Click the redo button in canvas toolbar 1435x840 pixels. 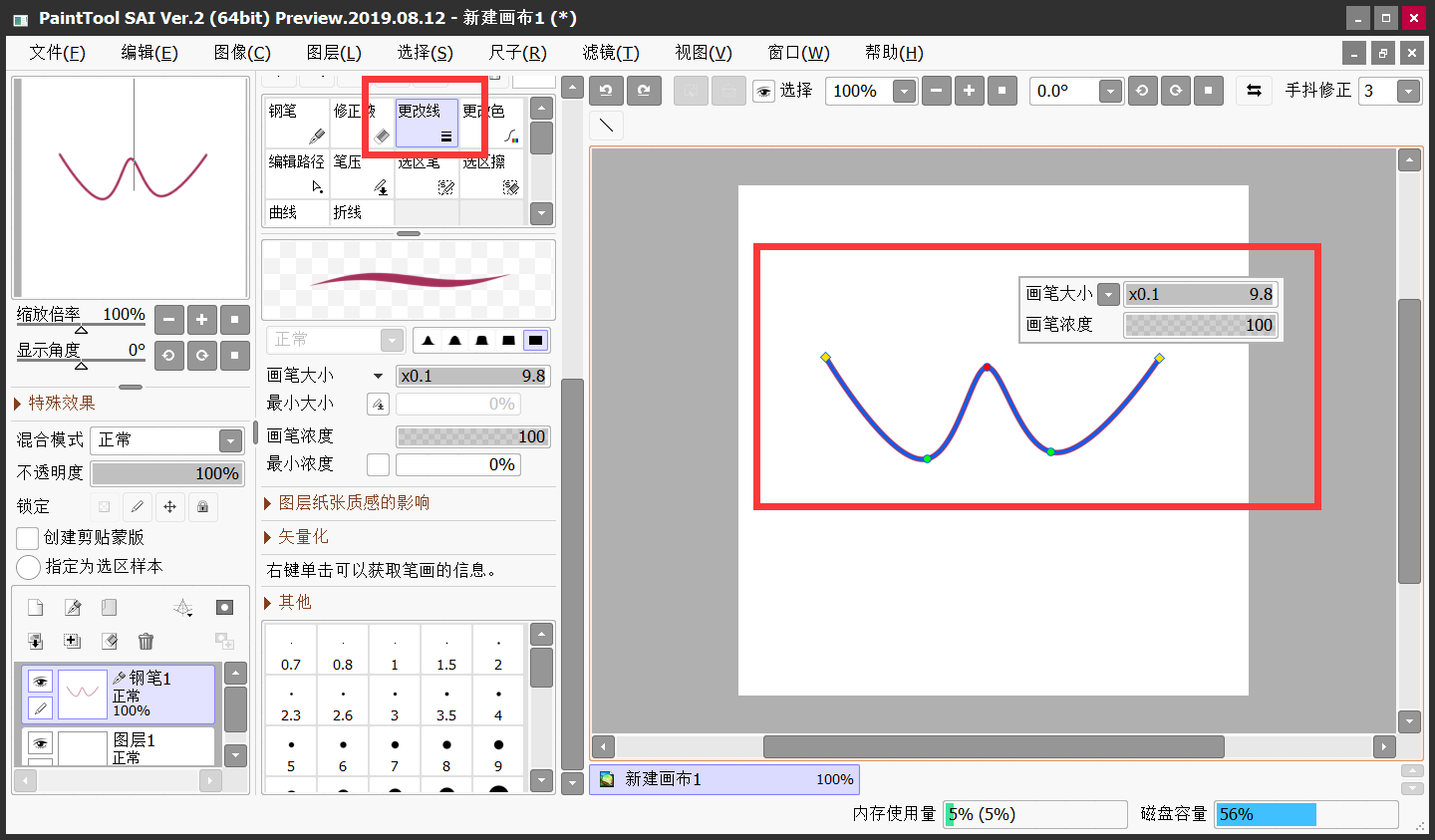click(x=644, y=91)
